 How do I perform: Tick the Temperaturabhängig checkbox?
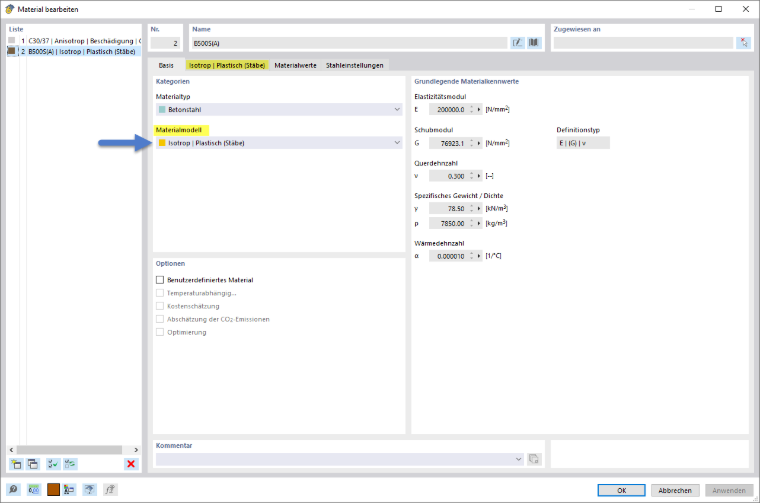[160, 293]
